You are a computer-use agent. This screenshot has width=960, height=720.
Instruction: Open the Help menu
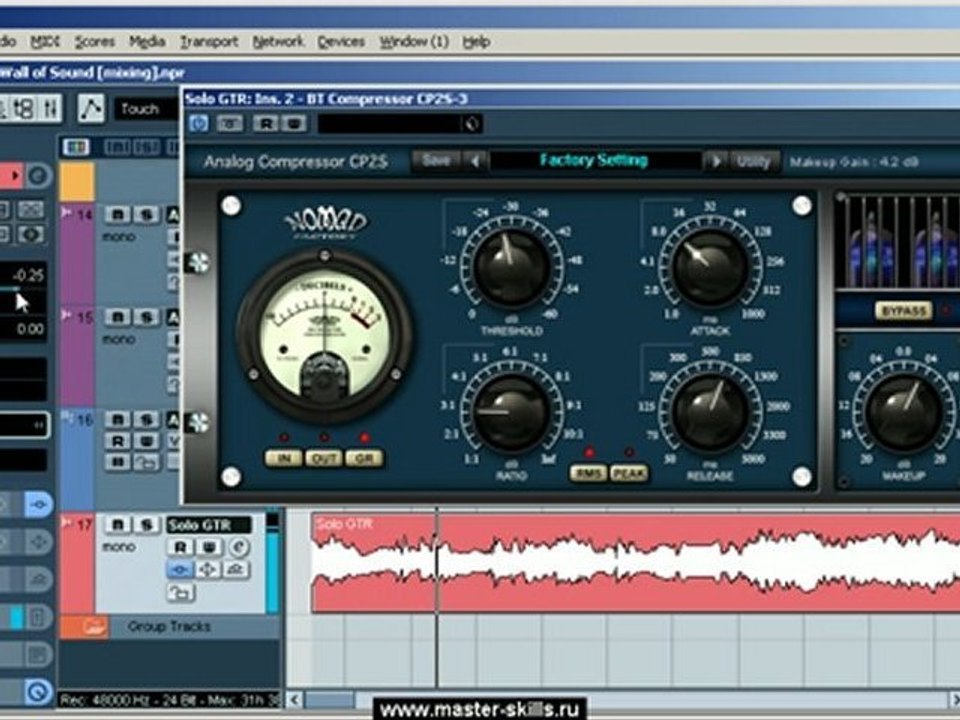pyautogui.click(x=476, y=42)
